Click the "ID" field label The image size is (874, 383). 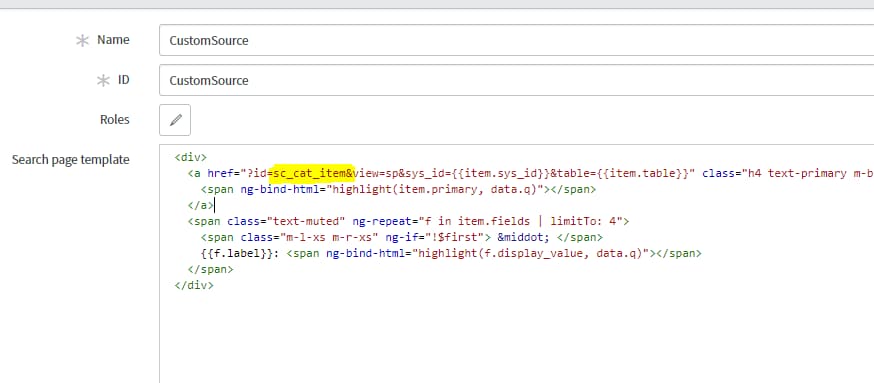pyautogui.click(x=123, y=80)
